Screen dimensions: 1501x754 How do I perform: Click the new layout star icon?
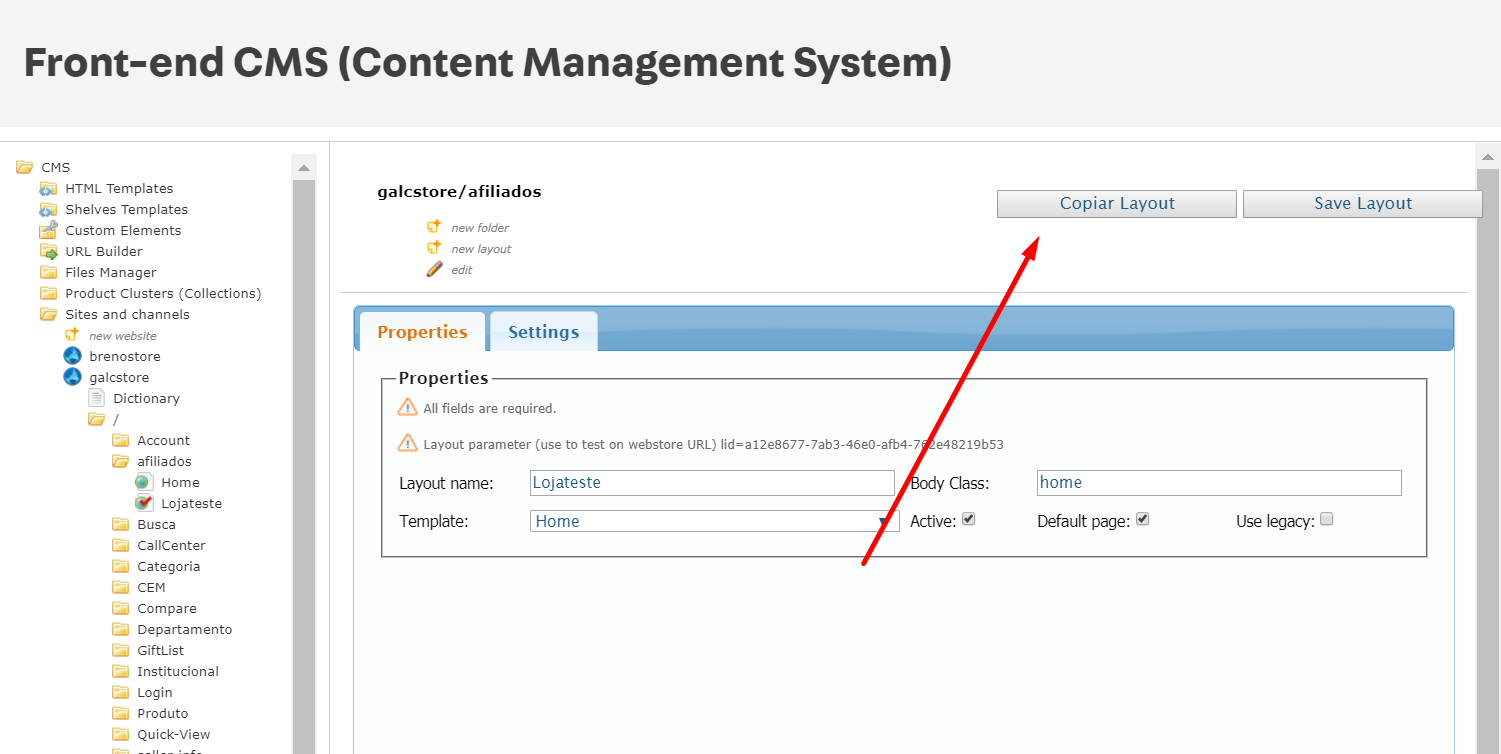click(434, 248)
